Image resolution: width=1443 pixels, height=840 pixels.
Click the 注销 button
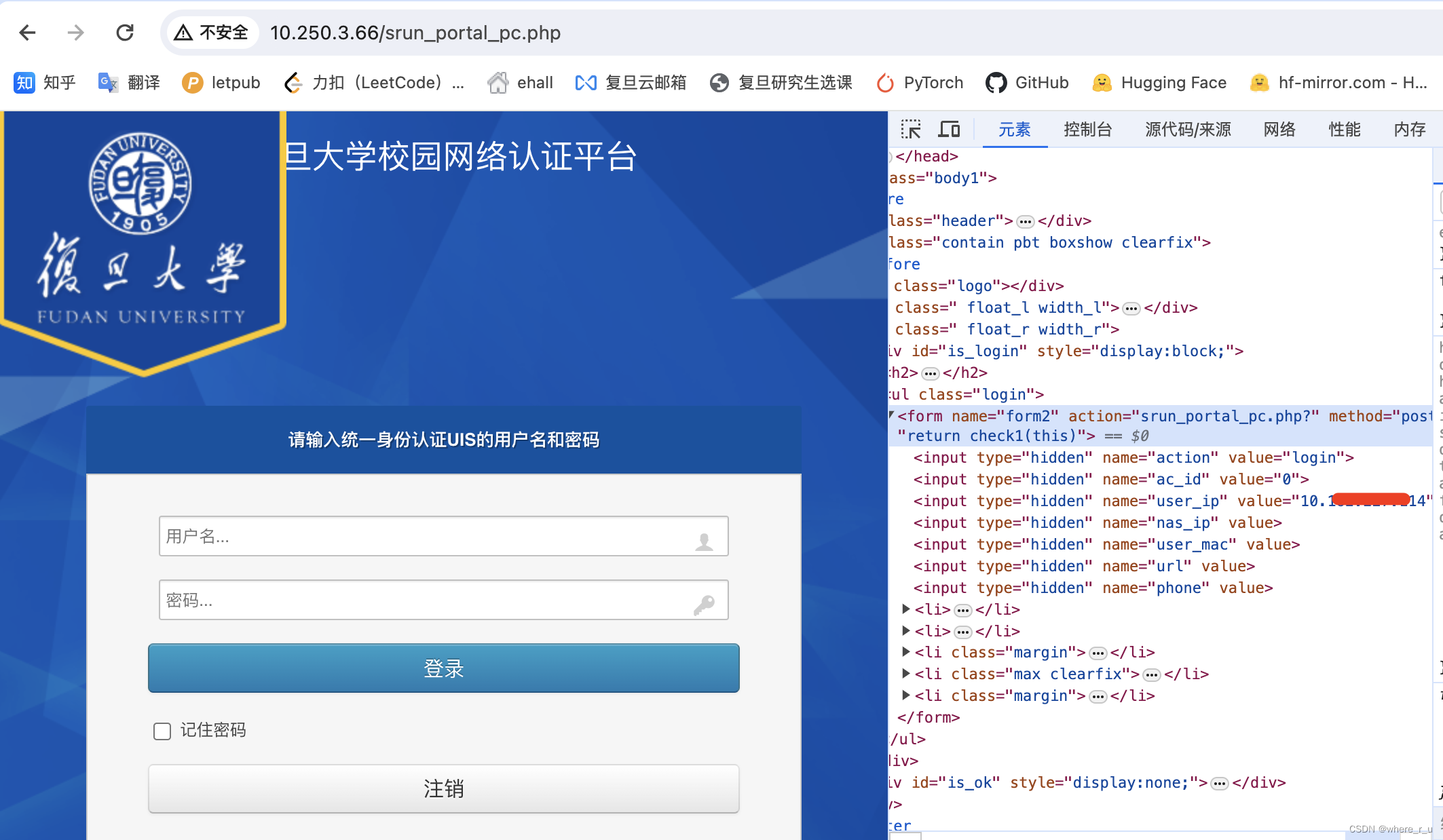click(443, 788)
